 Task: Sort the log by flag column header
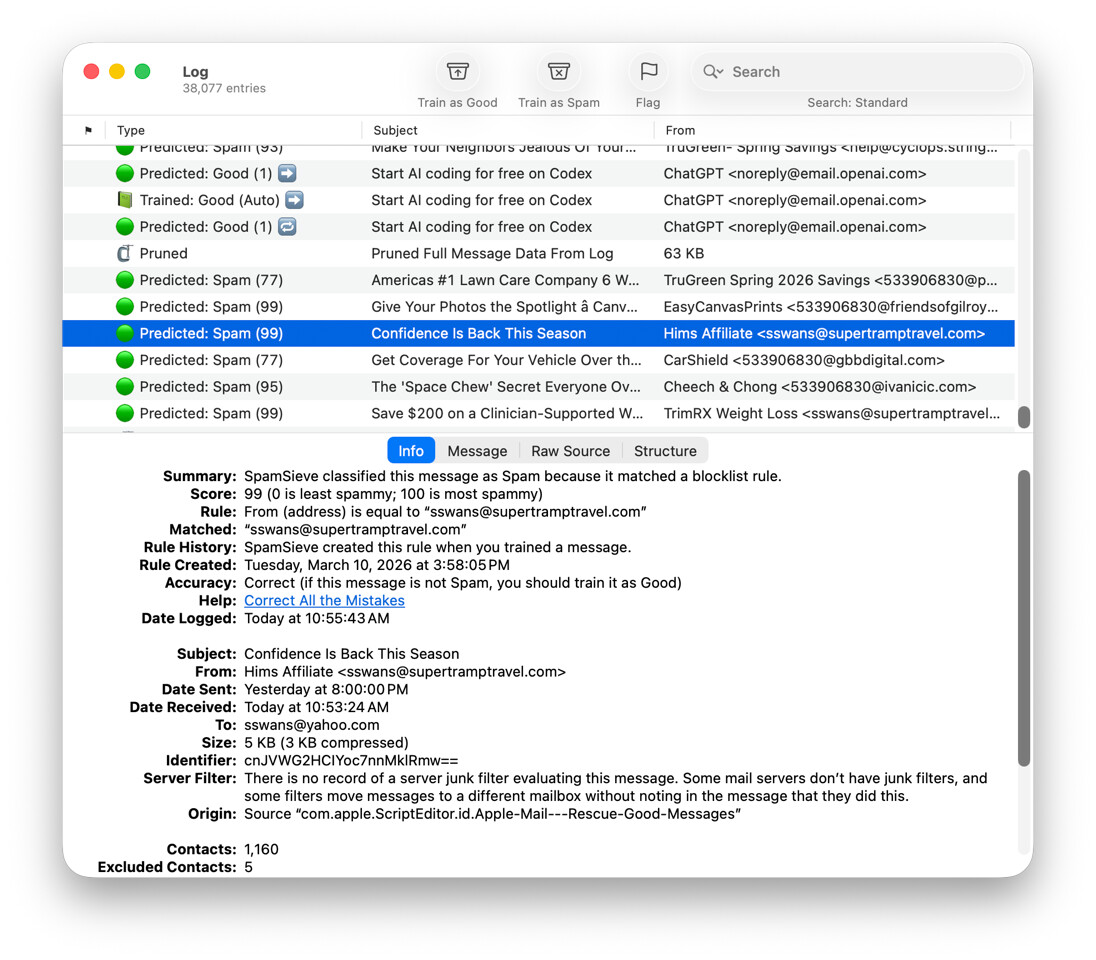tap(88, 130)
